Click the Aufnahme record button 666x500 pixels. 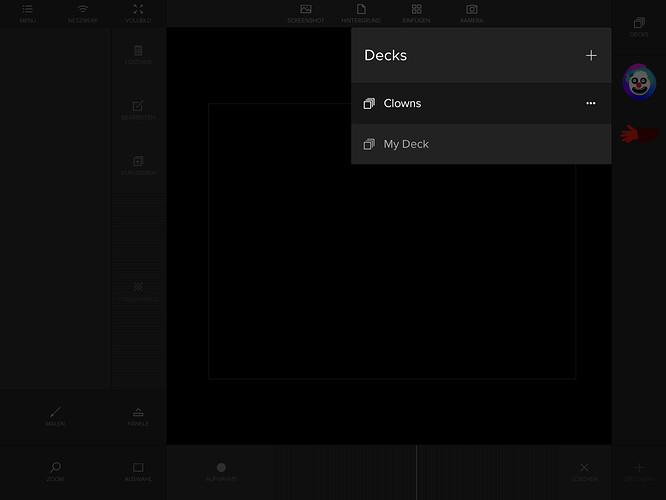click(221, 470)
